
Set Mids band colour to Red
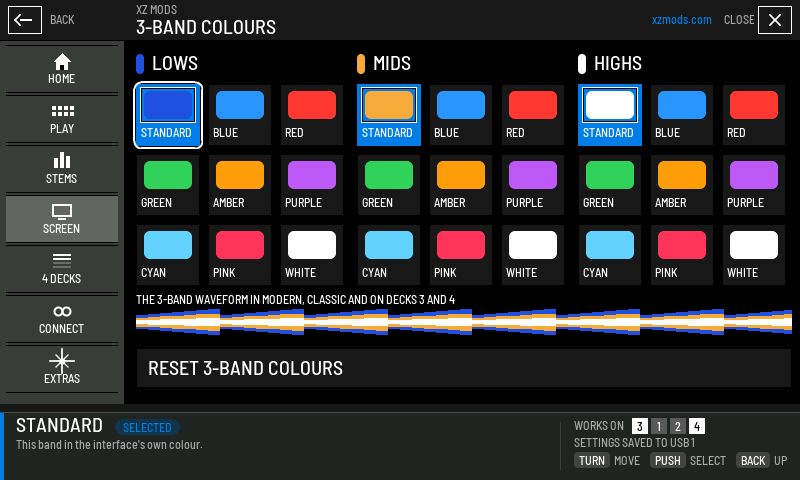[x=533, y=115]
